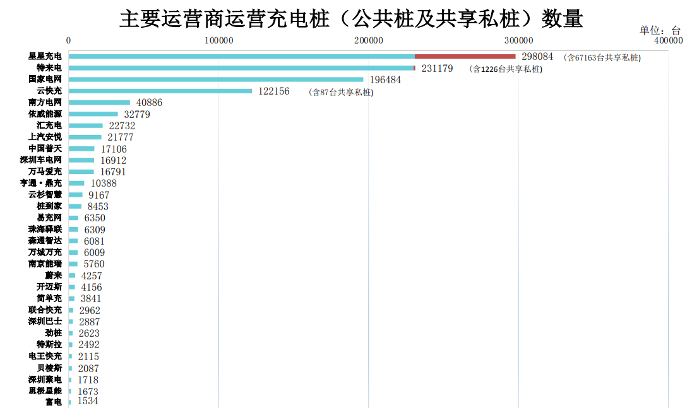Select the value 2887
The image size is (695, 420).
tap(90, 322)
